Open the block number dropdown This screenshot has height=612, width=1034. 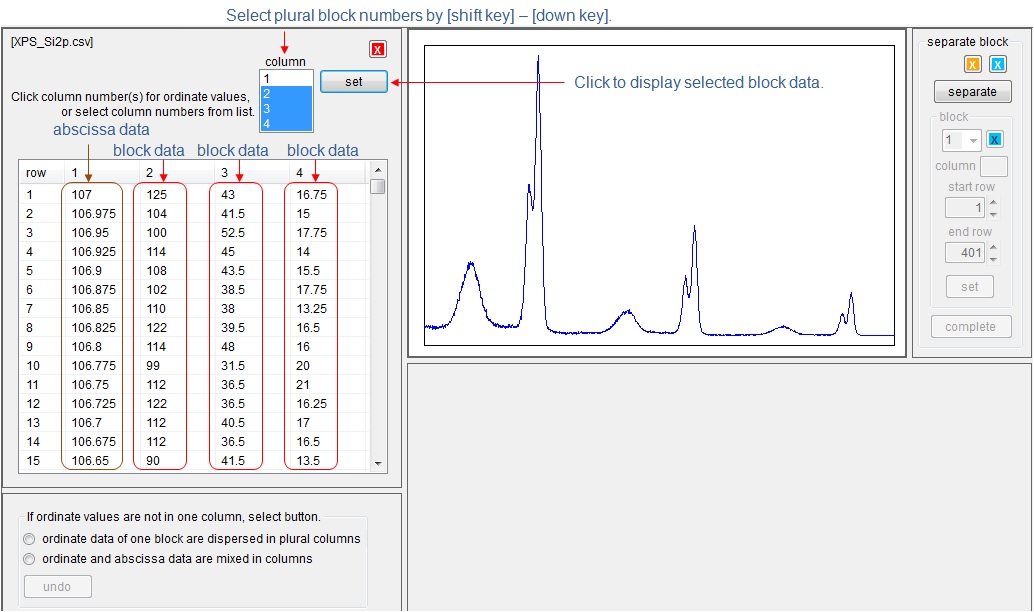(962, 141)
